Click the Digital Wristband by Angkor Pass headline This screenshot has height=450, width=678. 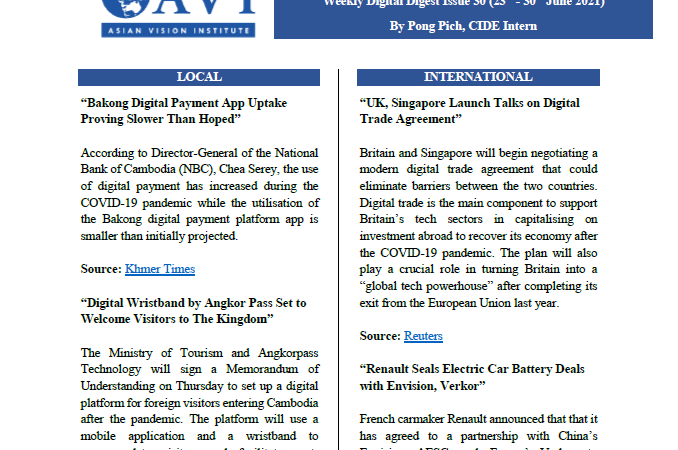(192, 310)
